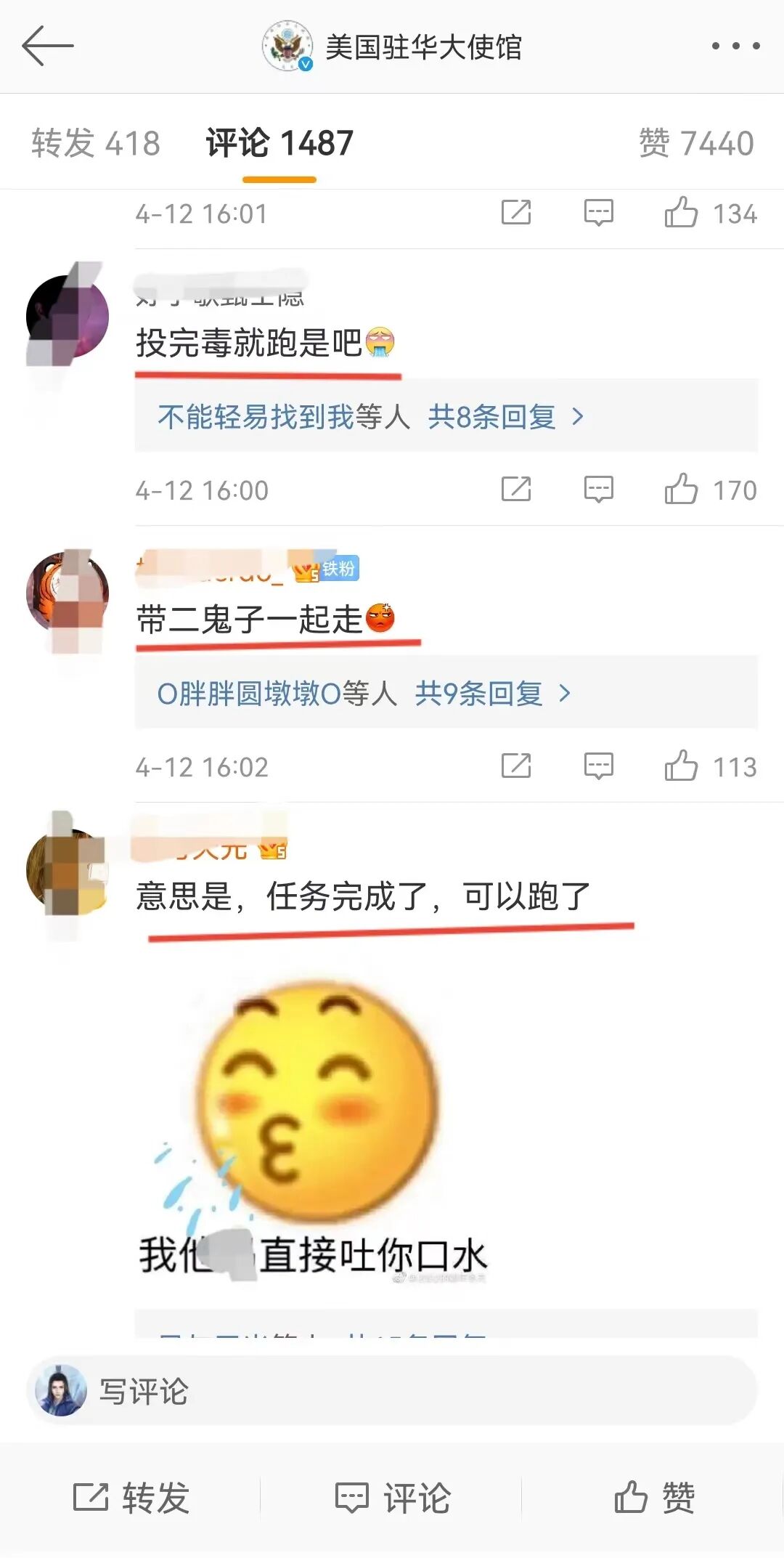Open the 赞 7440 likes tab

(696, 143)
